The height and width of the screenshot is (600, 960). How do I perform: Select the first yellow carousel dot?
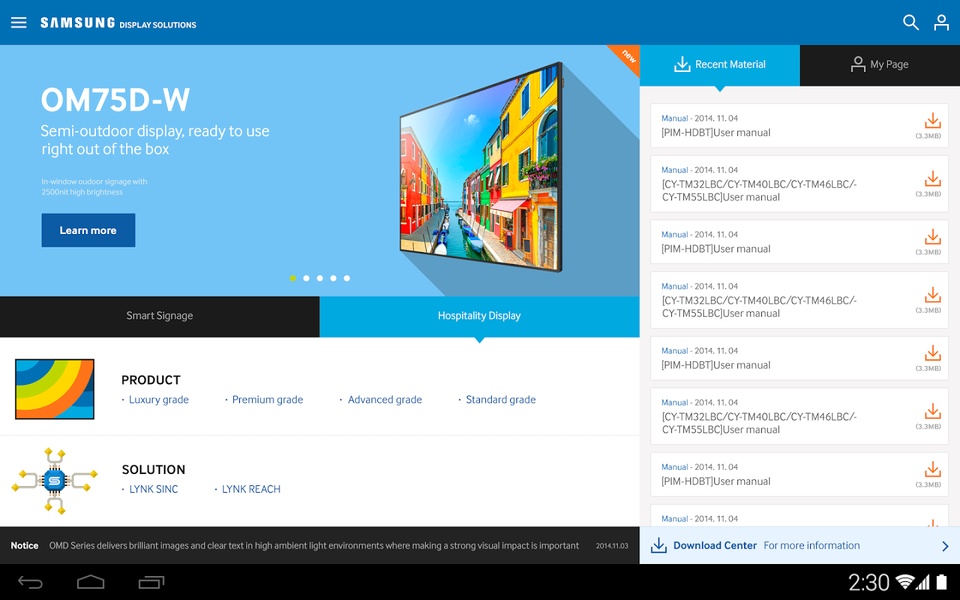click(293, 278)
